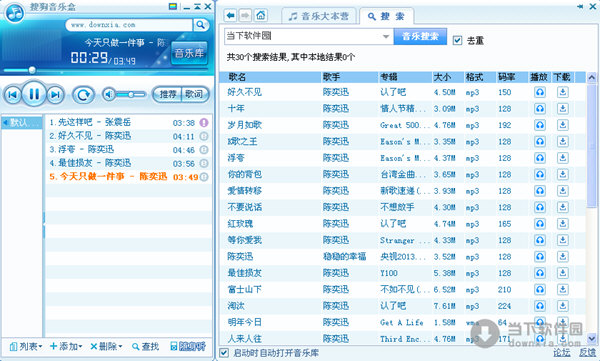Click the purple status icon beside 先这样吧

click(204, 123)
